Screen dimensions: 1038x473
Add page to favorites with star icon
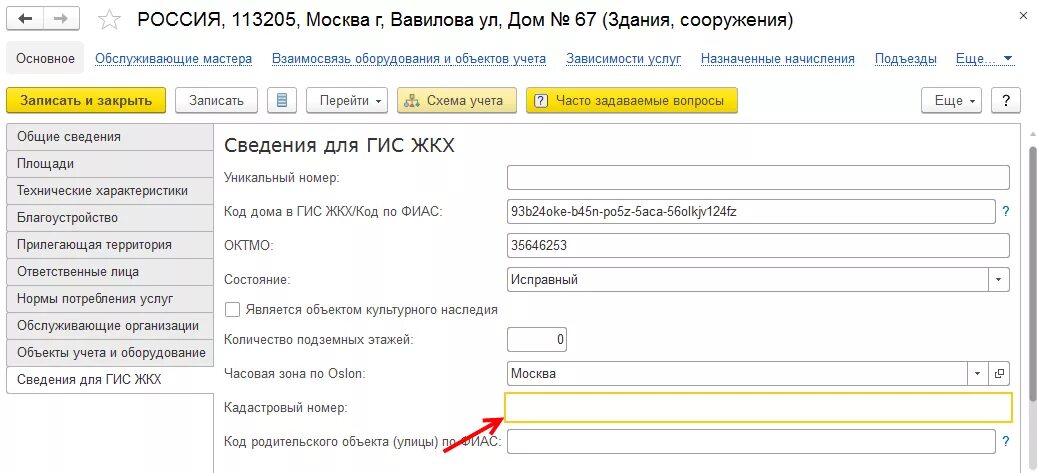[x=109, y=20]
